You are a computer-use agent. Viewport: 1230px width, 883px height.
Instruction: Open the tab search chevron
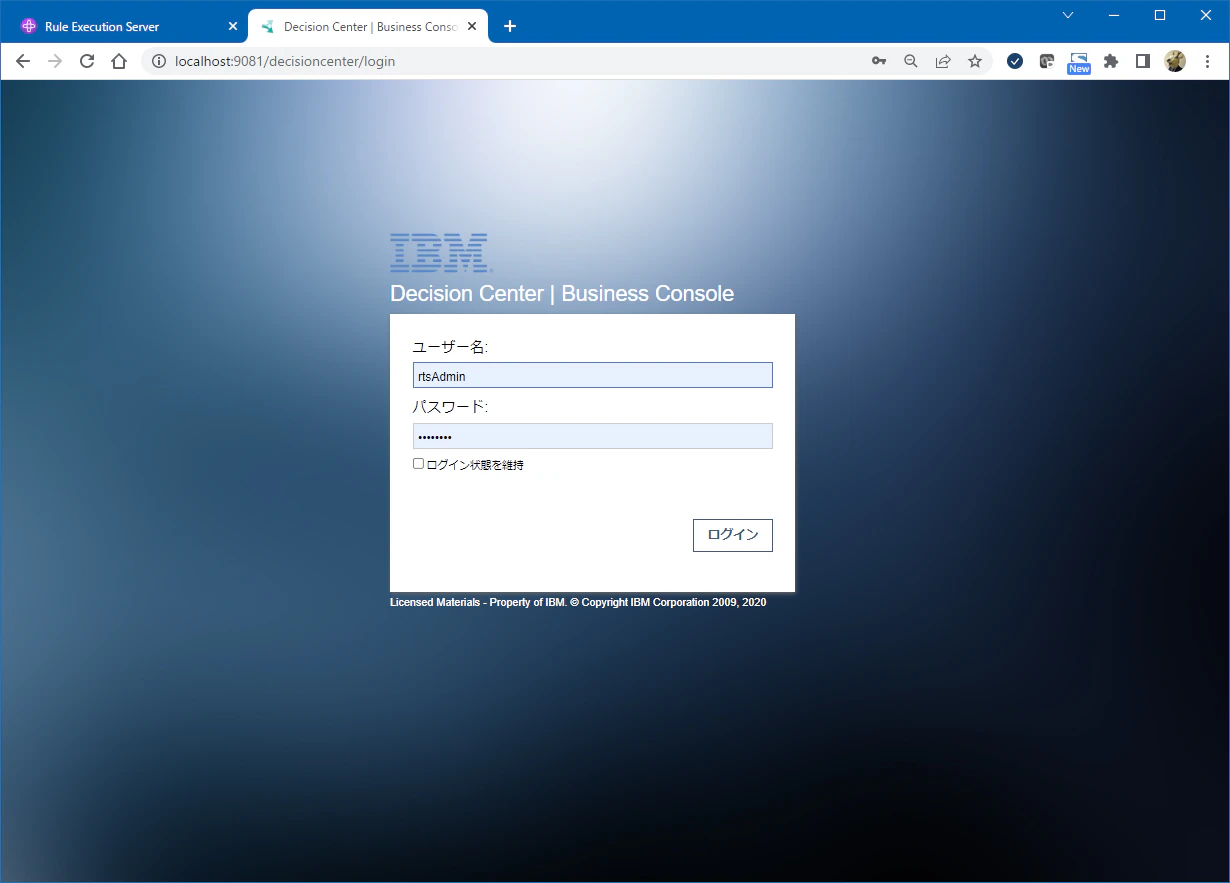click(x=1068, y=15)
